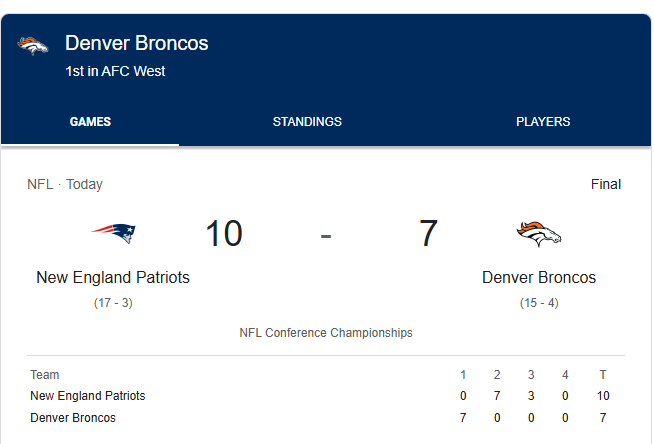Click the 1st in AFC West subtitle
The image size is (654, 444).
click(115, 71)
